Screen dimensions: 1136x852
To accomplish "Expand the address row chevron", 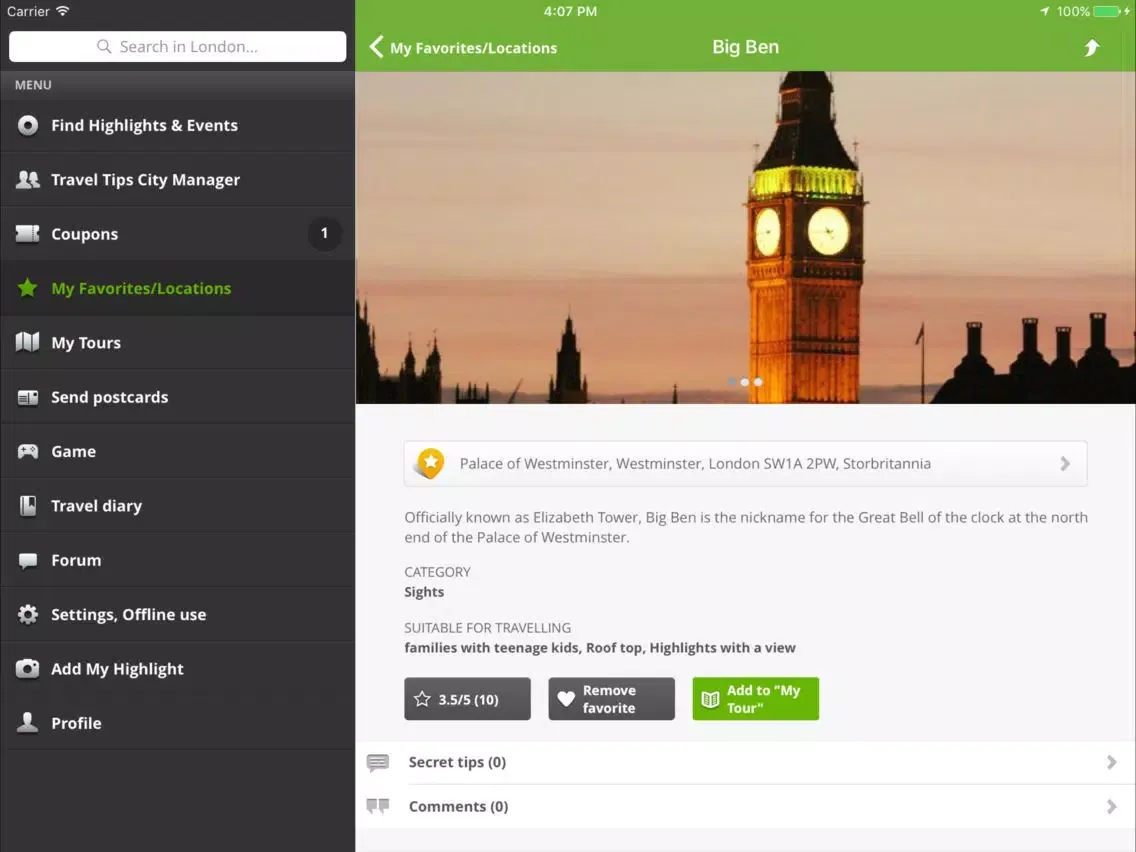I will 1065,464.
